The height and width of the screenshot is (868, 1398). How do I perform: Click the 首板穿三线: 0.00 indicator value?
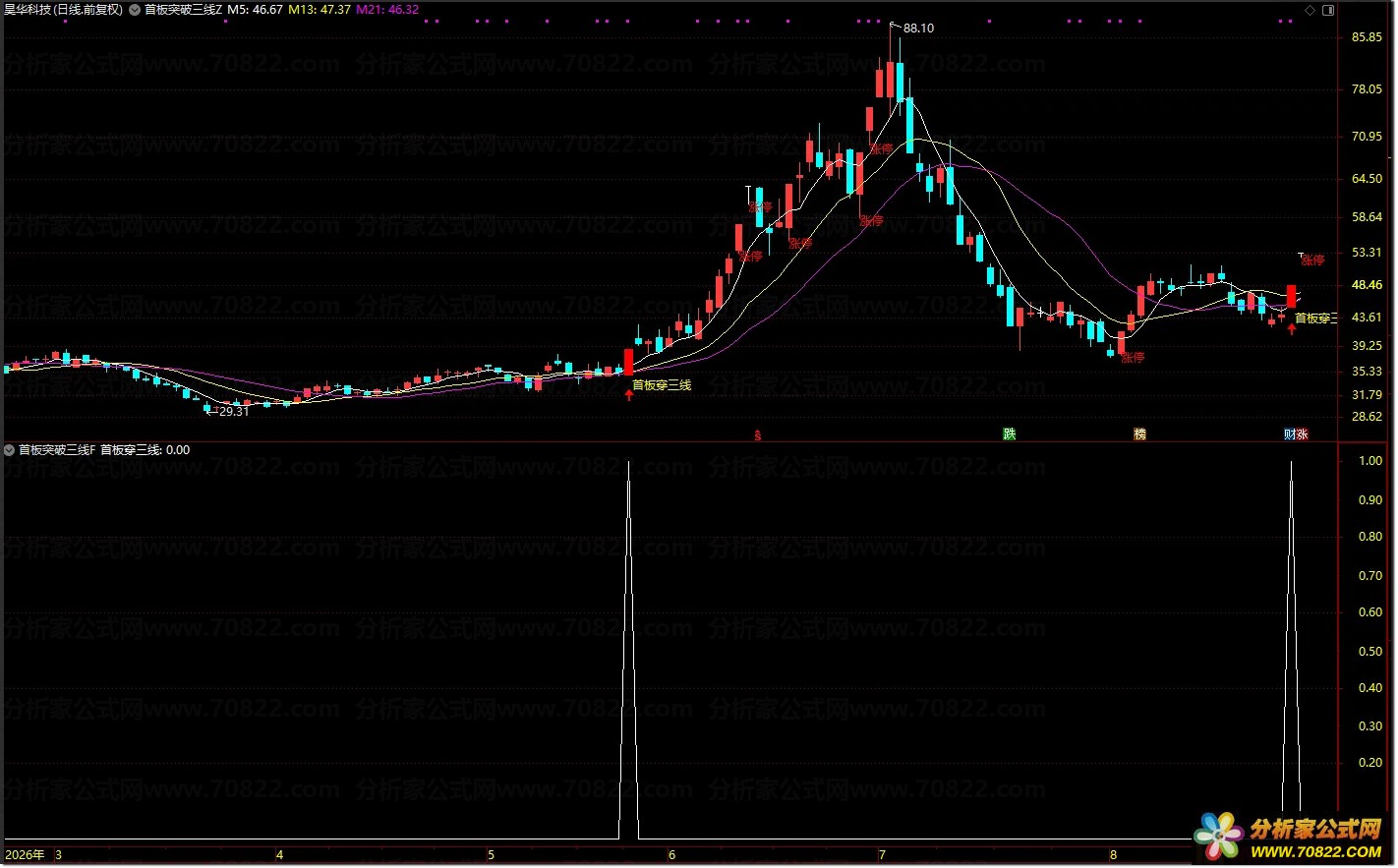146,450
